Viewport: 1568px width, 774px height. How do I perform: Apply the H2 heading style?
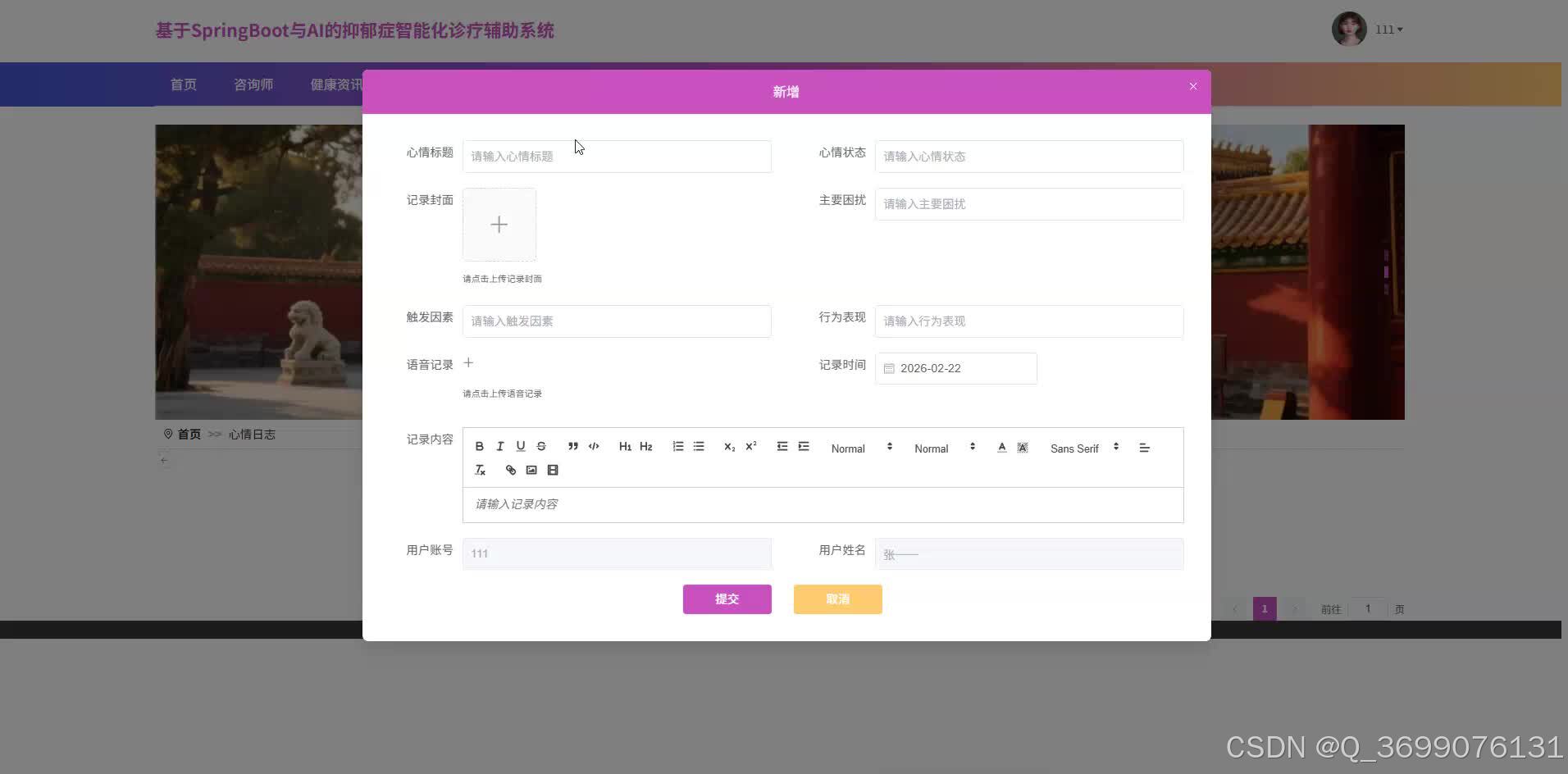tap(646, 447)
